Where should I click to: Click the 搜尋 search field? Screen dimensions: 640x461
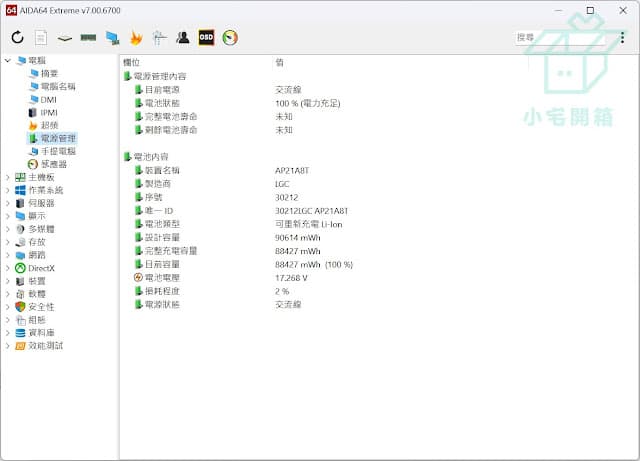560,38
